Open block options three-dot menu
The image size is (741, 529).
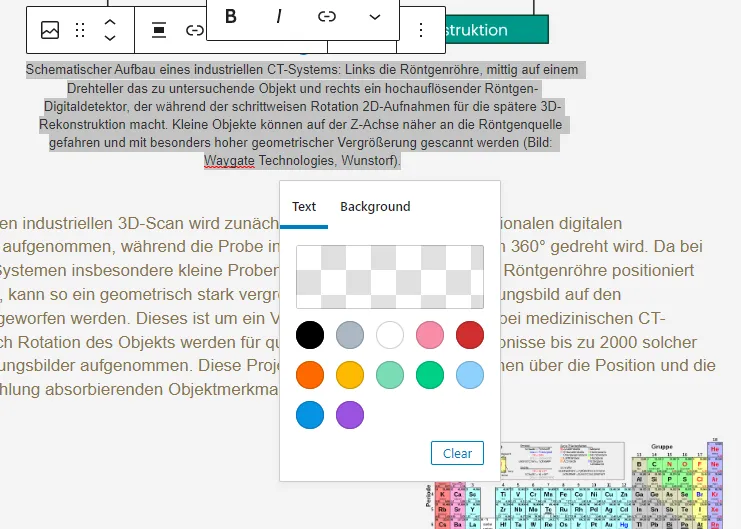421,30
